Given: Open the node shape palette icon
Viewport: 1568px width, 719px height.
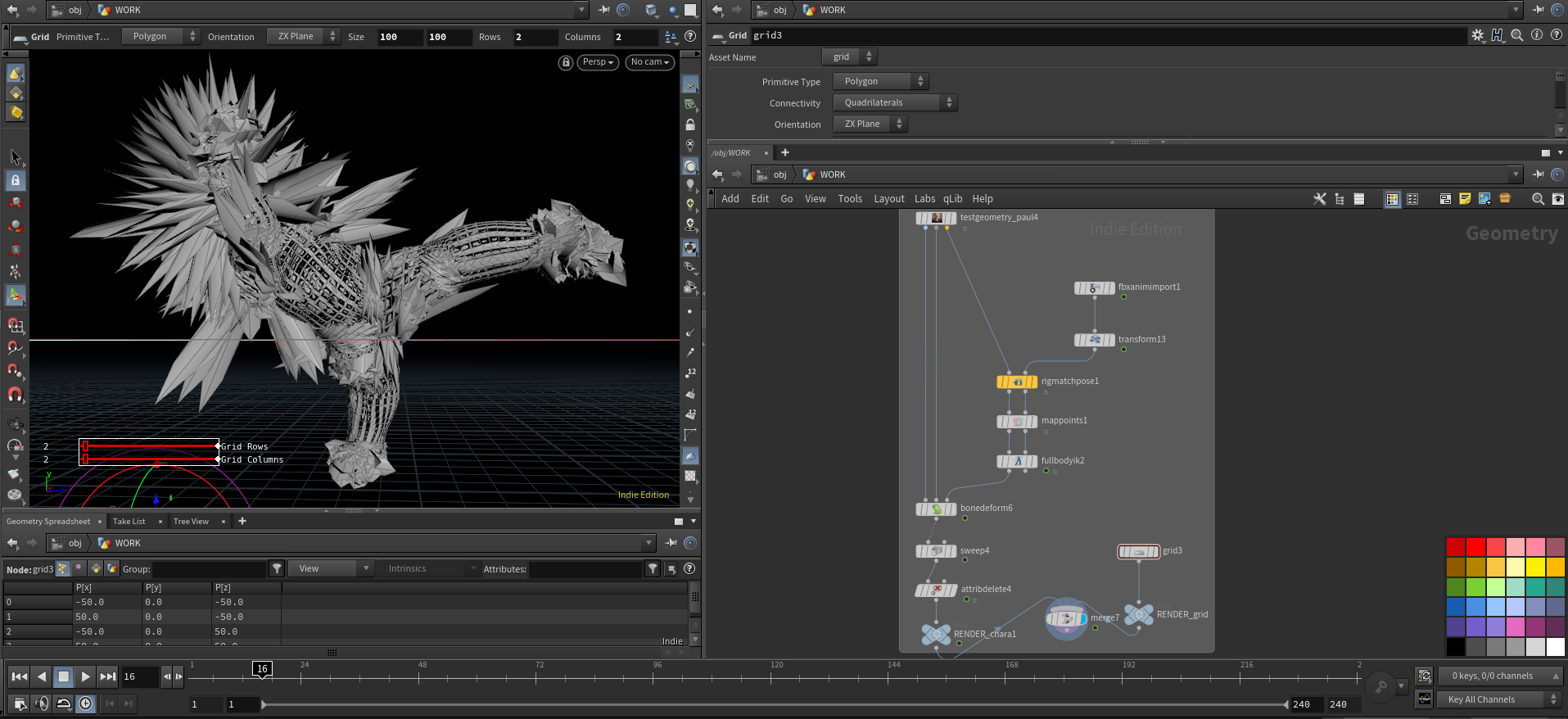Looking at the screenshot, I should pyautogui.click(x=1412, y=199).
